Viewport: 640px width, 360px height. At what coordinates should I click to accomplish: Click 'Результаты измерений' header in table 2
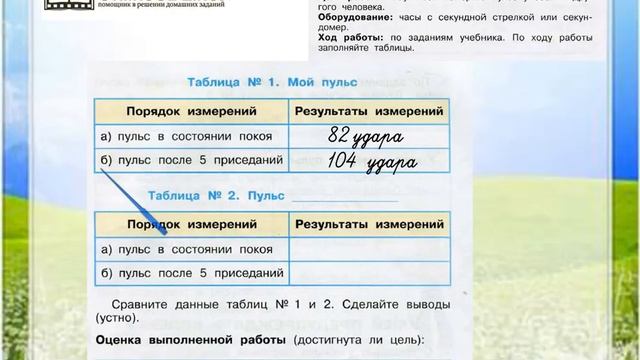(x=369, y=224)
